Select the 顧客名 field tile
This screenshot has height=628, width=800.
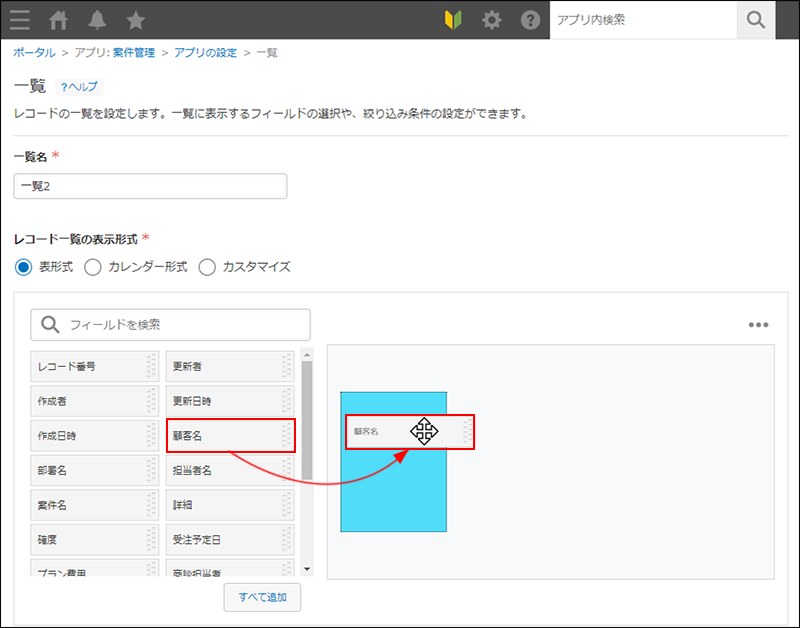click(230, 435)
